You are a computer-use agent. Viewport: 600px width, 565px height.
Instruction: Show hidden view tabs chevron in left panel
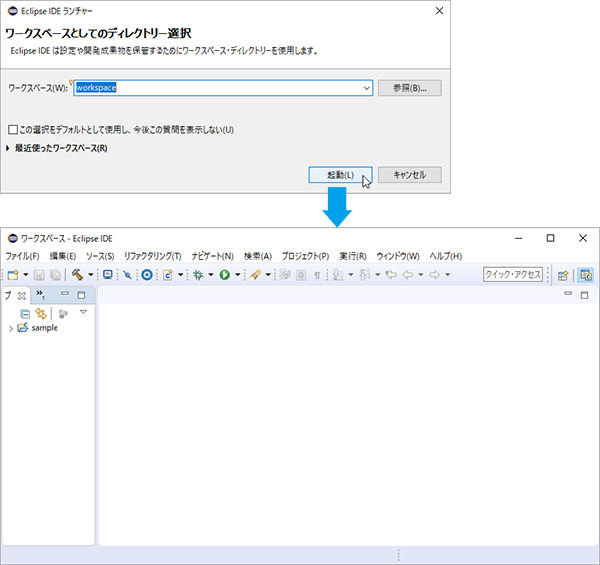click(x=40, y=295)
